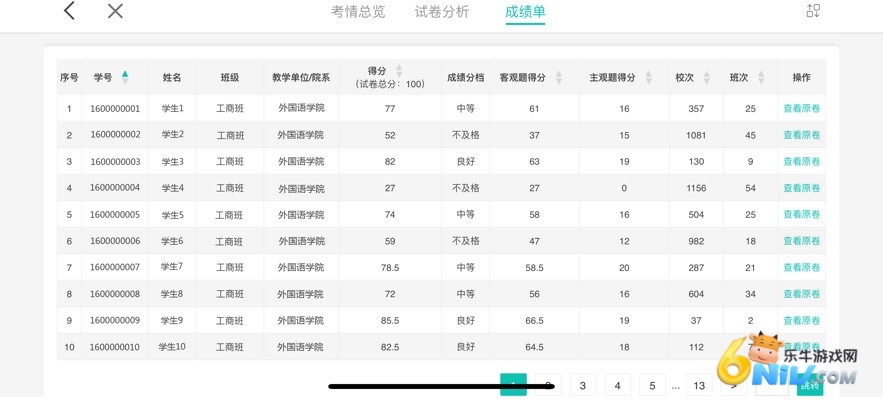View original paper for 学生7

801,267
